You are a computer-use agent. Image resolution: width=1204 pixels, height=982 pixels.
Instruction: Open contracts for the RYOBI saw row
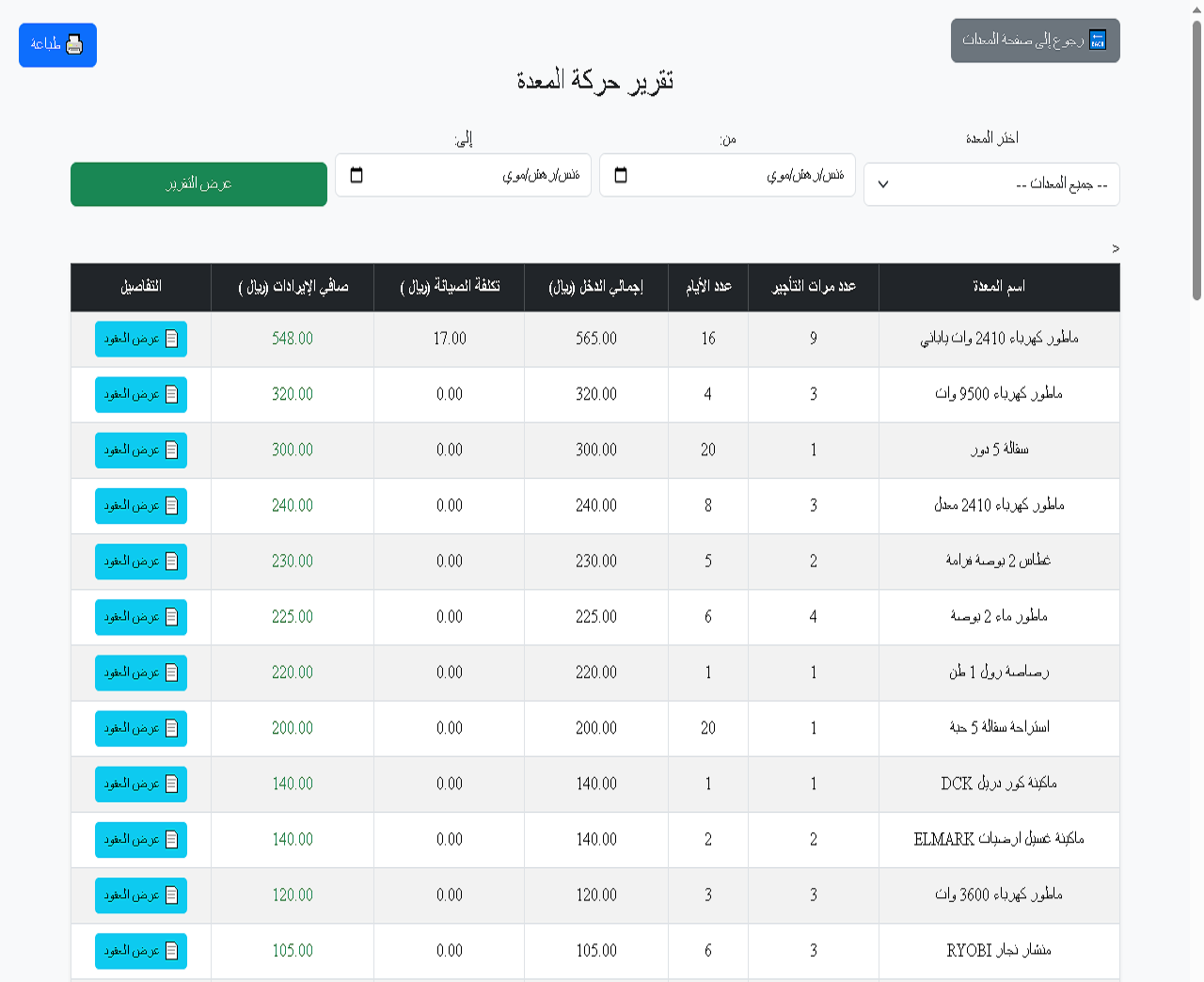click(141, 951)
